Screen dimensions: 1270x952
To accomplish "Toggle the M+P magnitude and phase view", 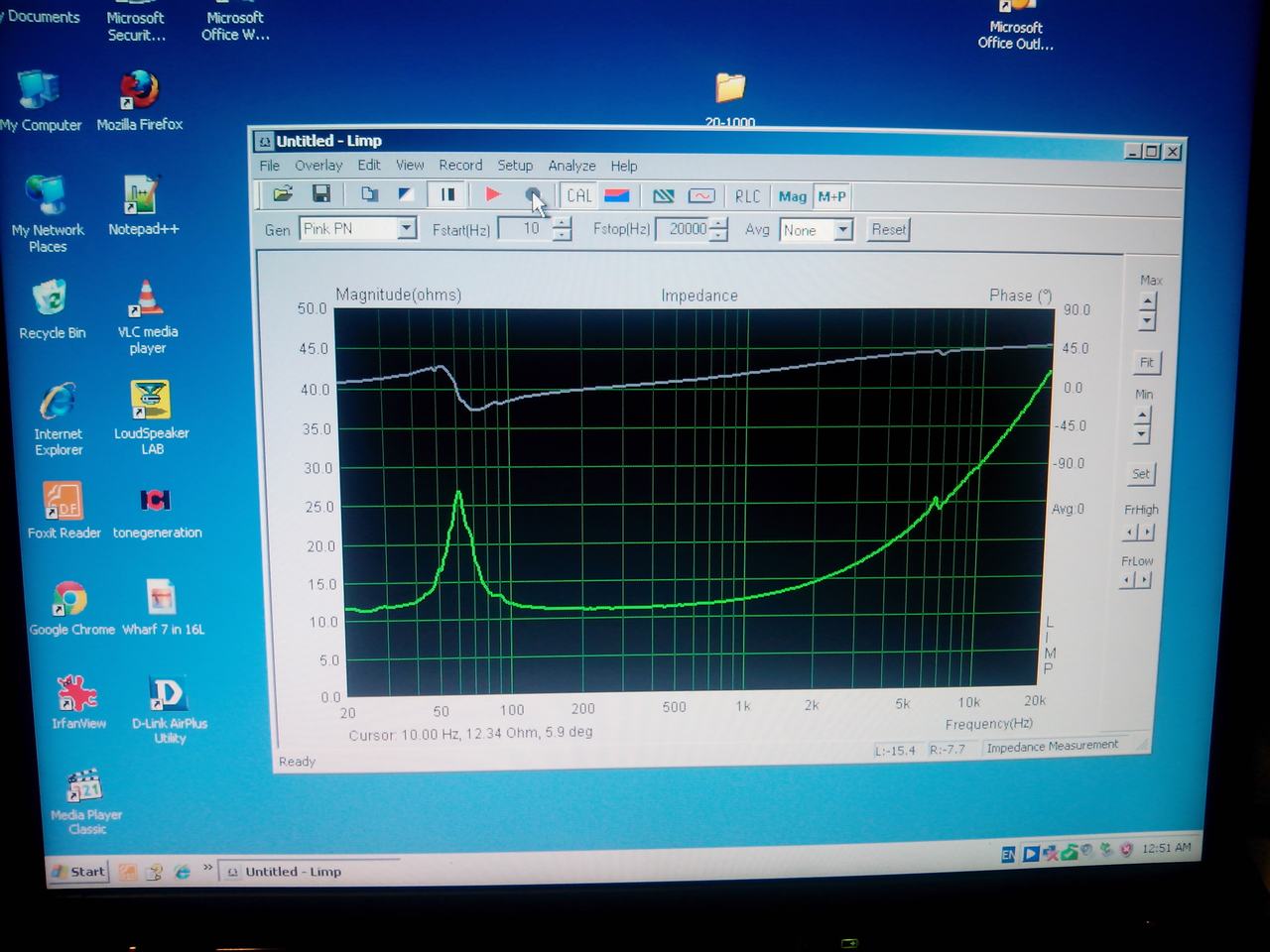I will click(x=831, y=196).
